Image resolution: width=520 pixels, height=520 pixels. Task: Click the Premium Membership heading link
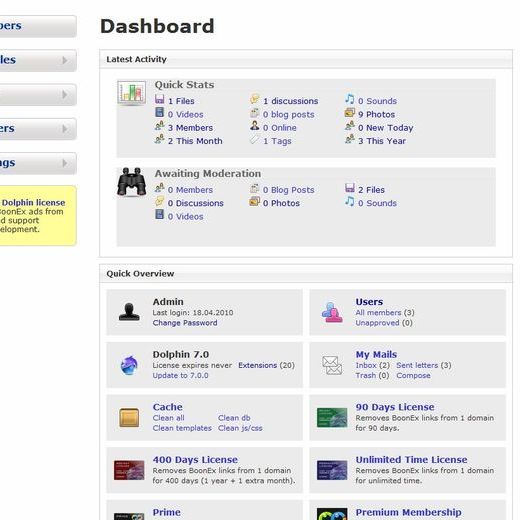[409, 512]
